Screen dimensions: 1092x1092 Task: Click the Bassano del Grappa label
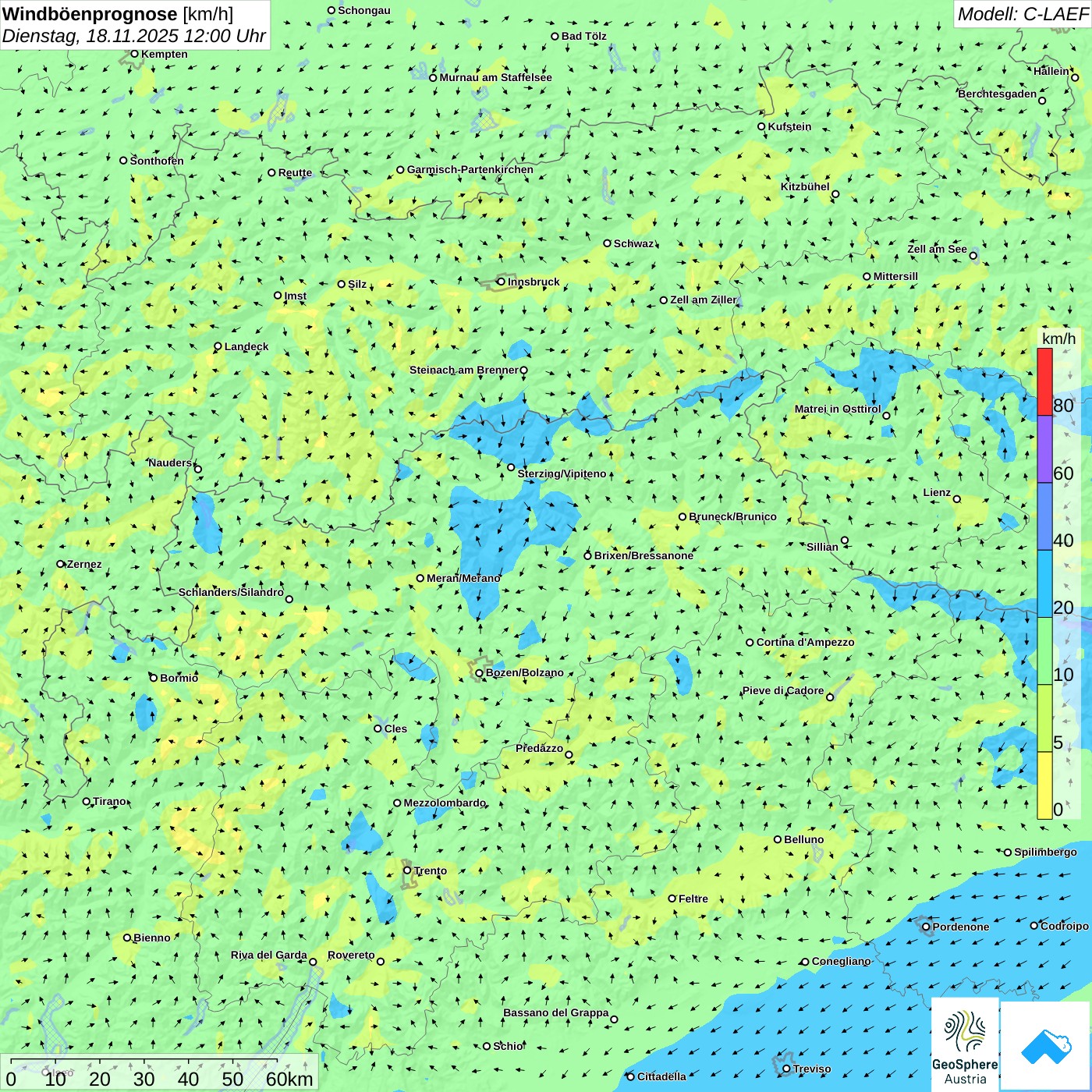point(556,1012)
